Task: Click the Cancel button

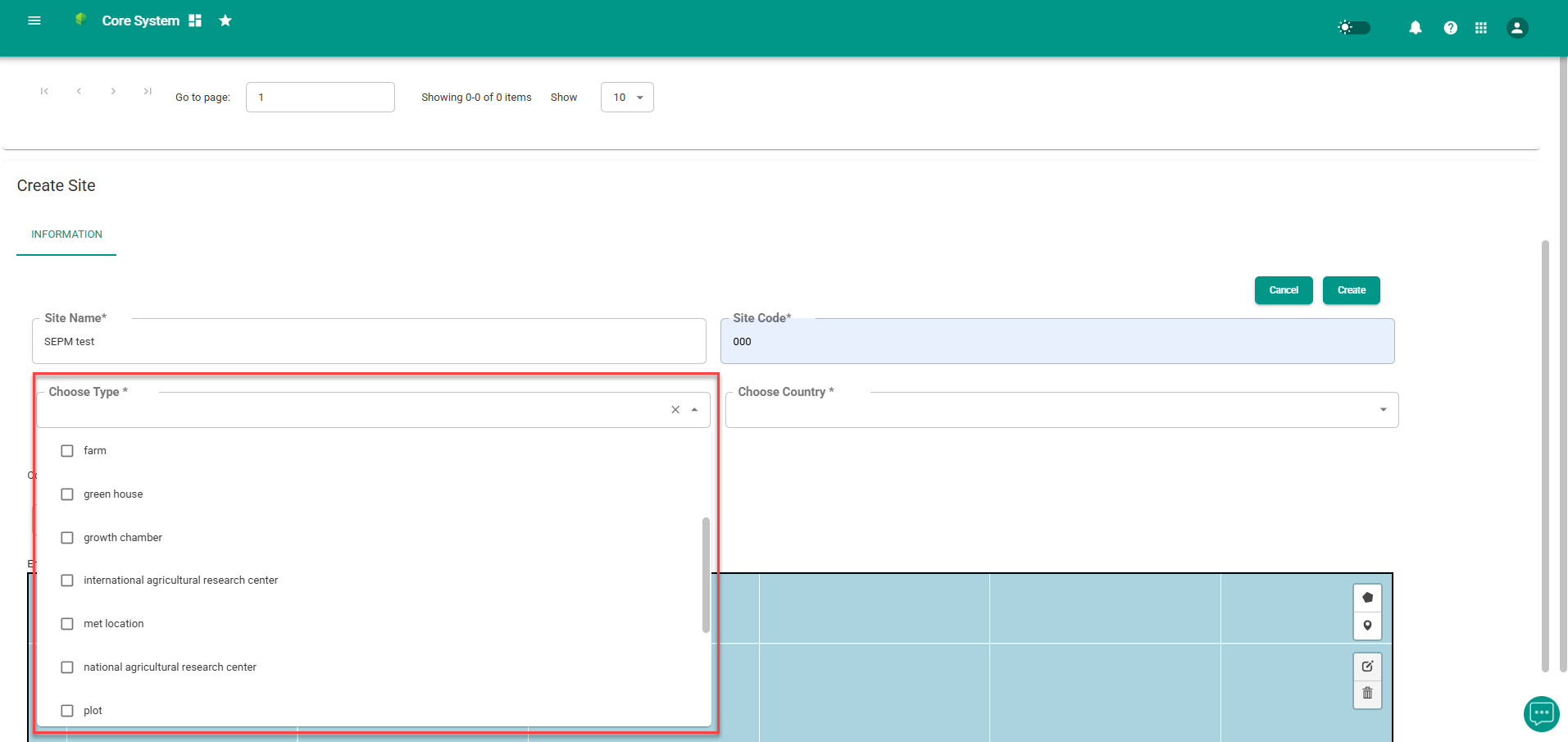Action: click(x=1283, y=290)
